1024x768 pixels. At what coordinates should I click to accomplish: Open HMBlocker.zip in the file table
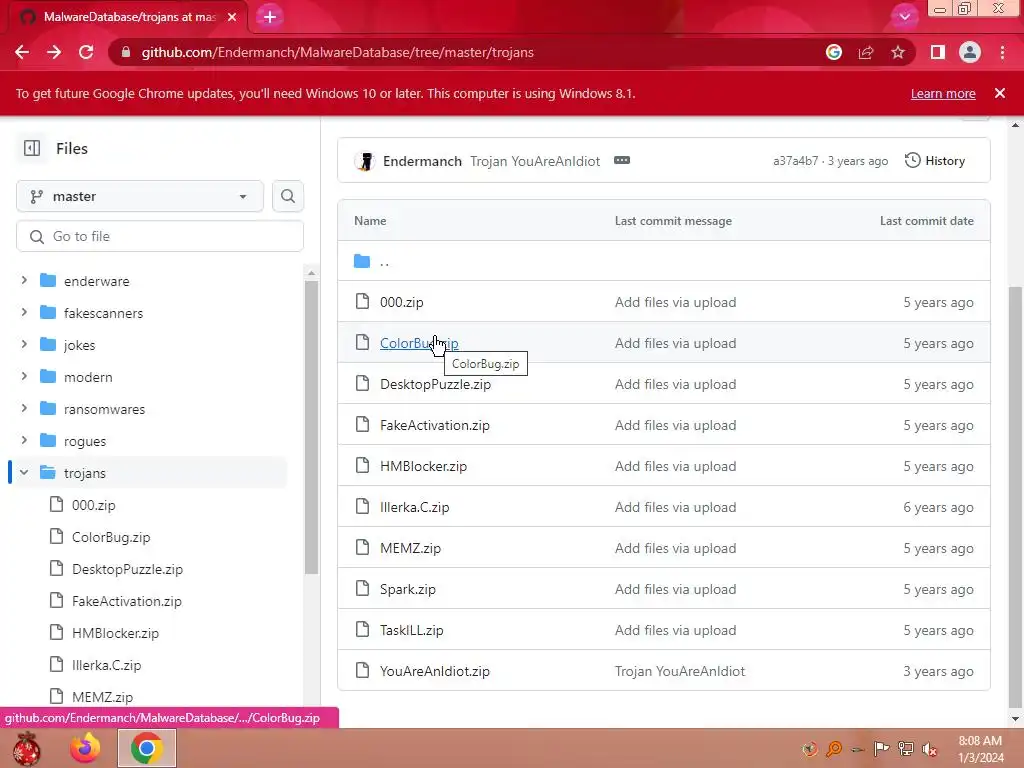423,466
